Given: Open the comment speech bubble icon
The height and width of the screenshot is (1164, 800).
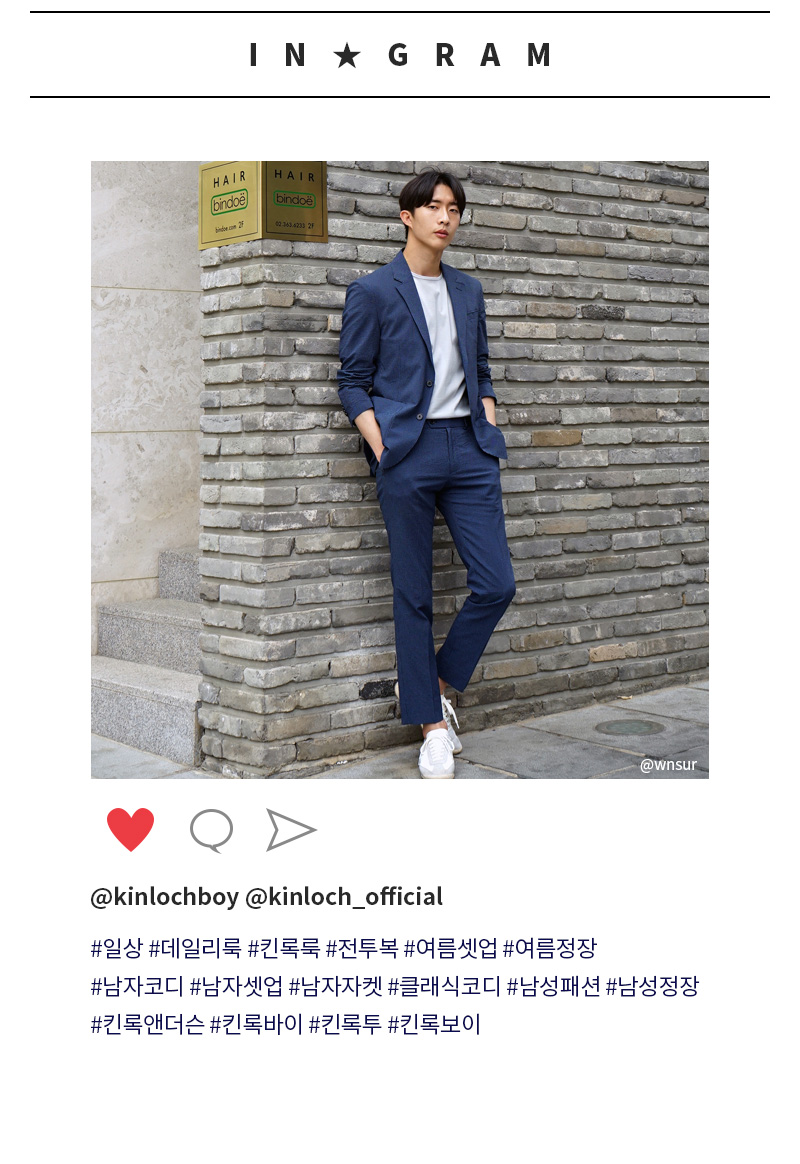Looking at the screenshot, I should click(212, 830).
